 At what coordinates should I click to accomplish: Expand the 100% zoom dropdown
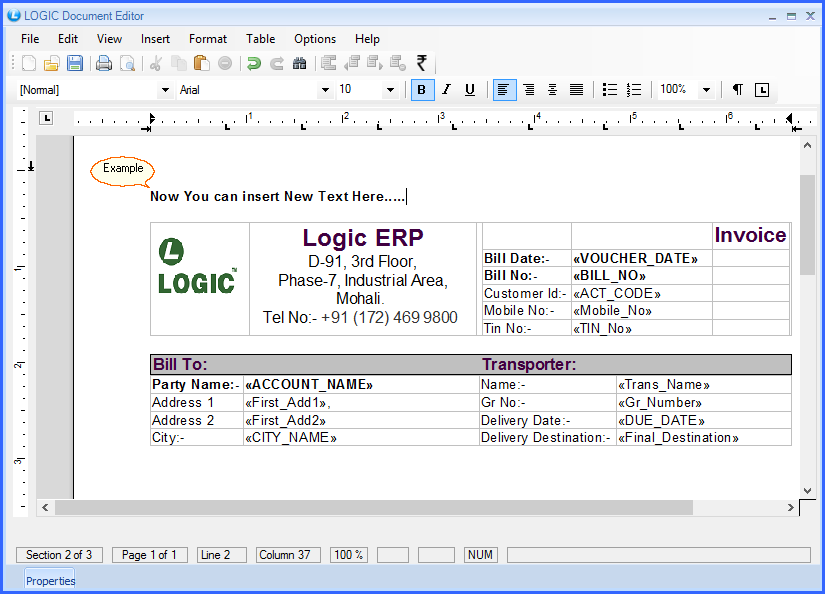pyautogui.click(x=706, y=90)
